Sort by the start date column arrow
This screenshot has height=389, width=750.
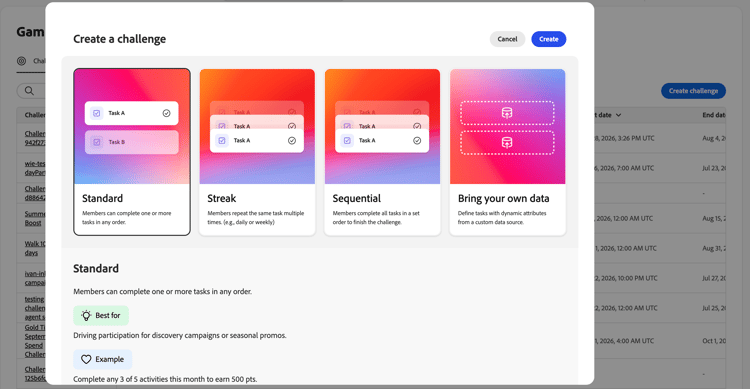point(618,115)
